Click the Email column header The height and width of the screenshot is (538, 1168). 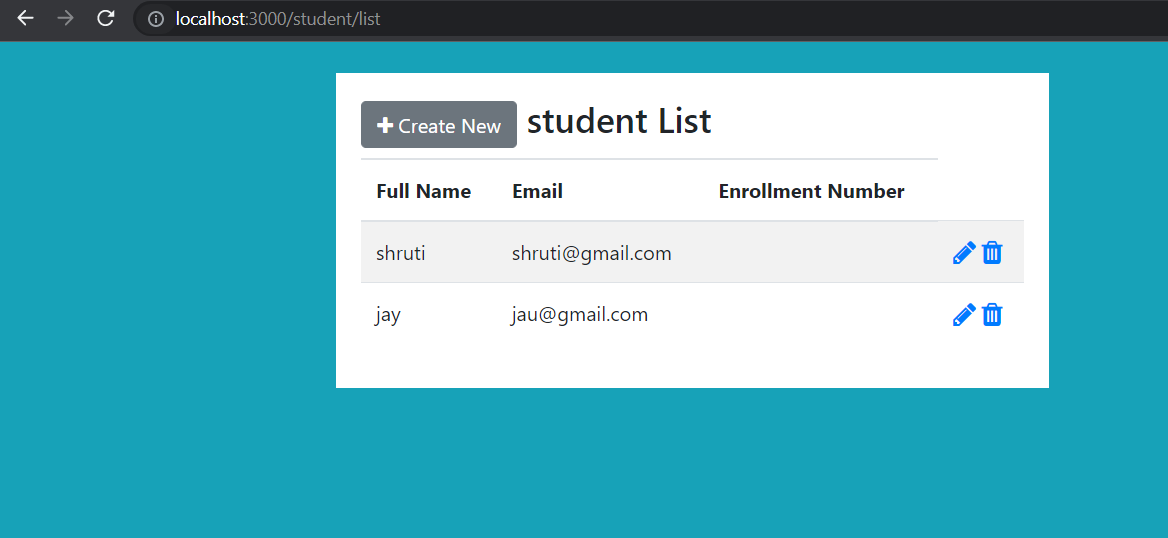[537, 191]
